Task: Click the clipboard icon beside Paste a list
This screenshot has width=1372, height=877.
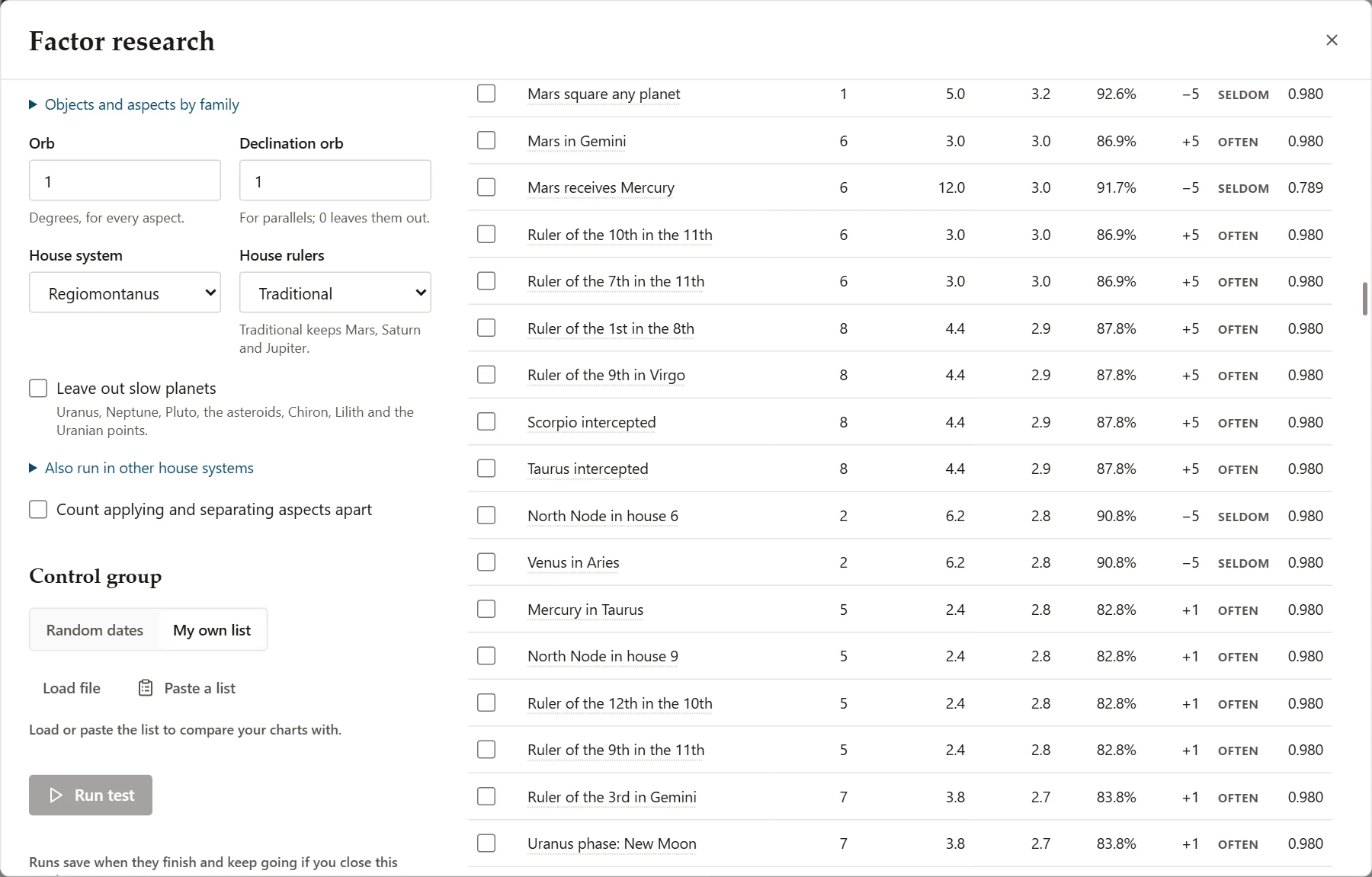Action: coord(145,688)
